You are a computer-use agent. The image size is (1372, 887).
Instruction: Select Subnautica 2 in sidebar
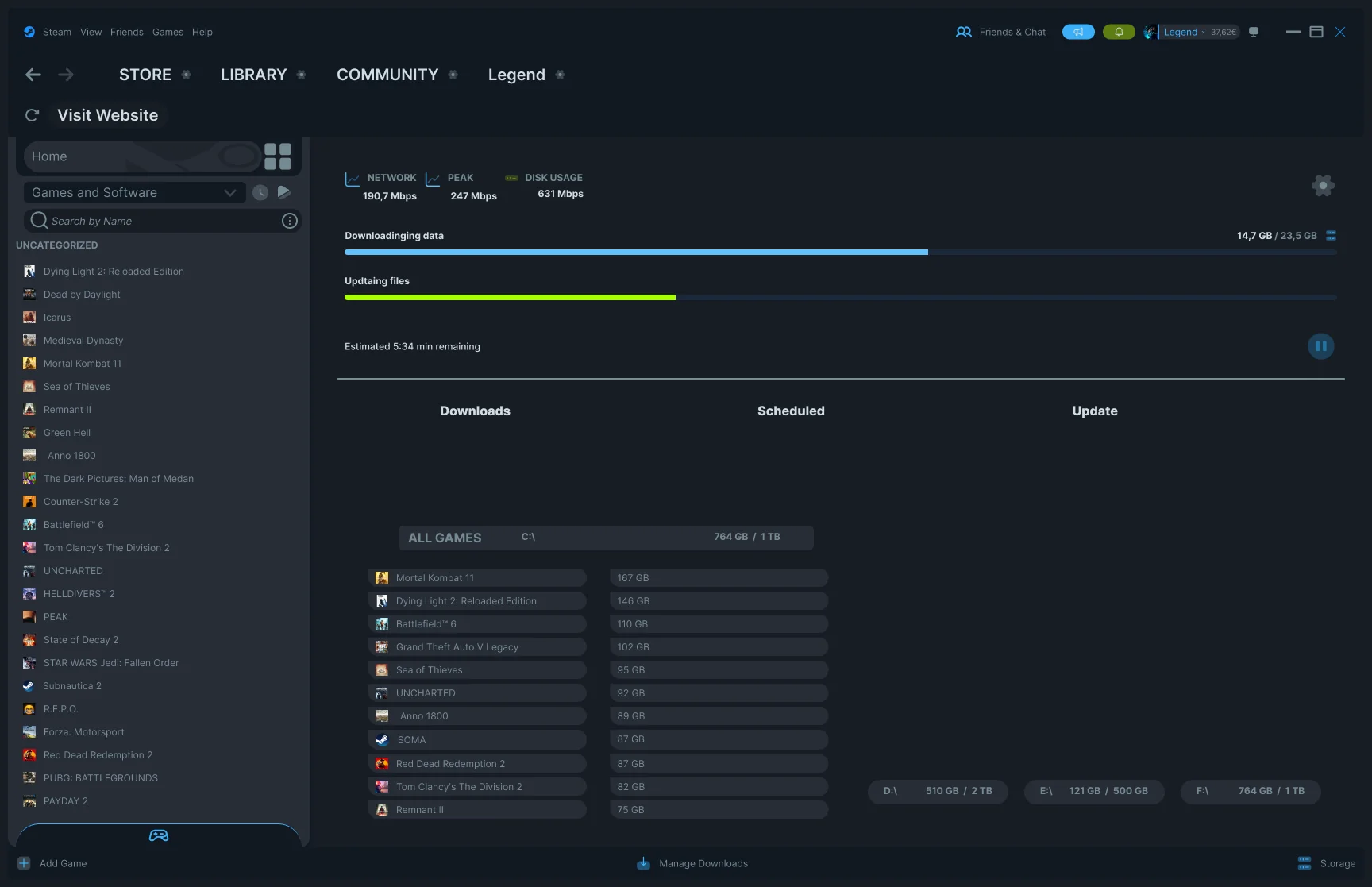click(72, 686)
